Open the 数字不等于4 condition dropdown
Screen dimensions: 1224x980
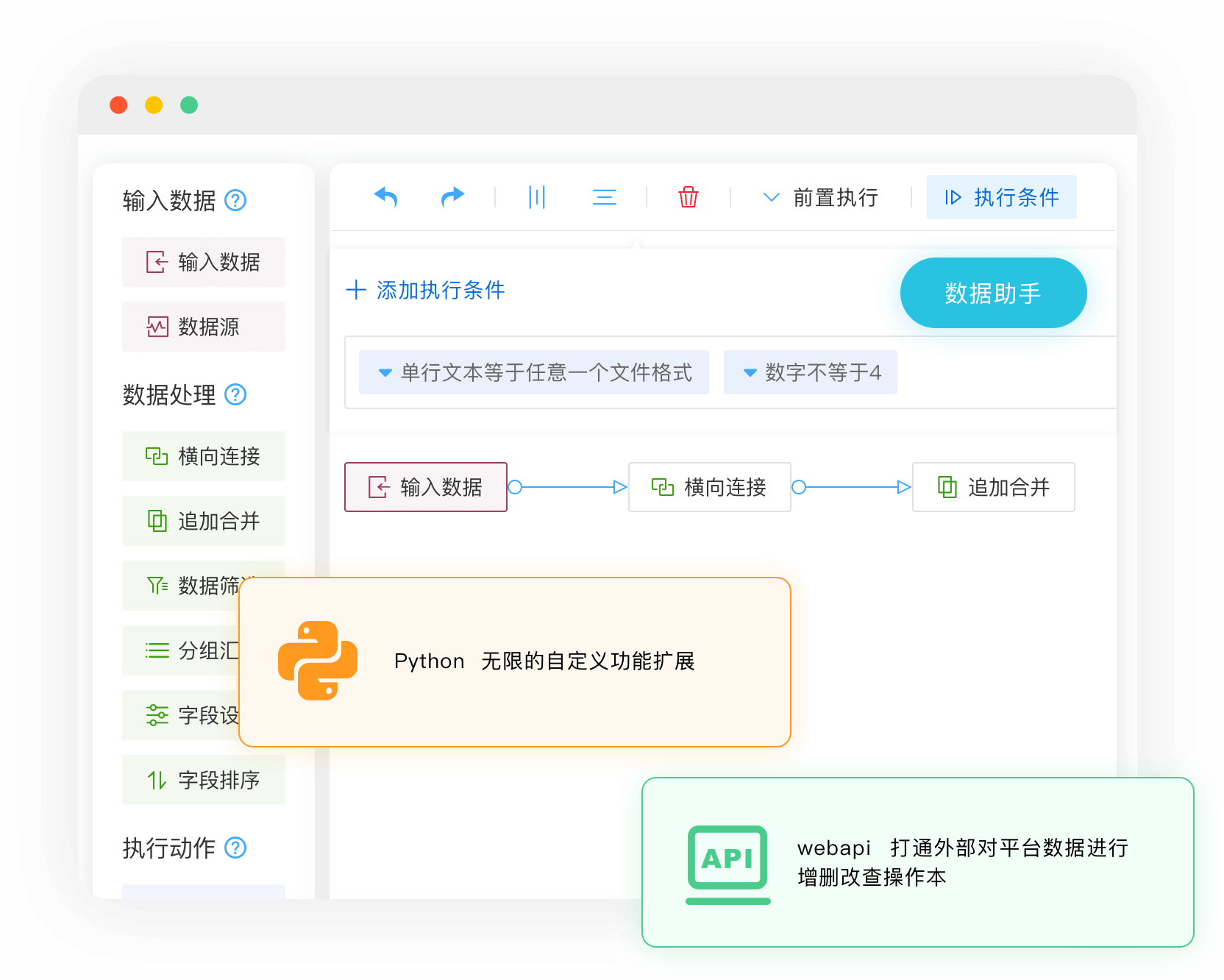coord(809,372)
